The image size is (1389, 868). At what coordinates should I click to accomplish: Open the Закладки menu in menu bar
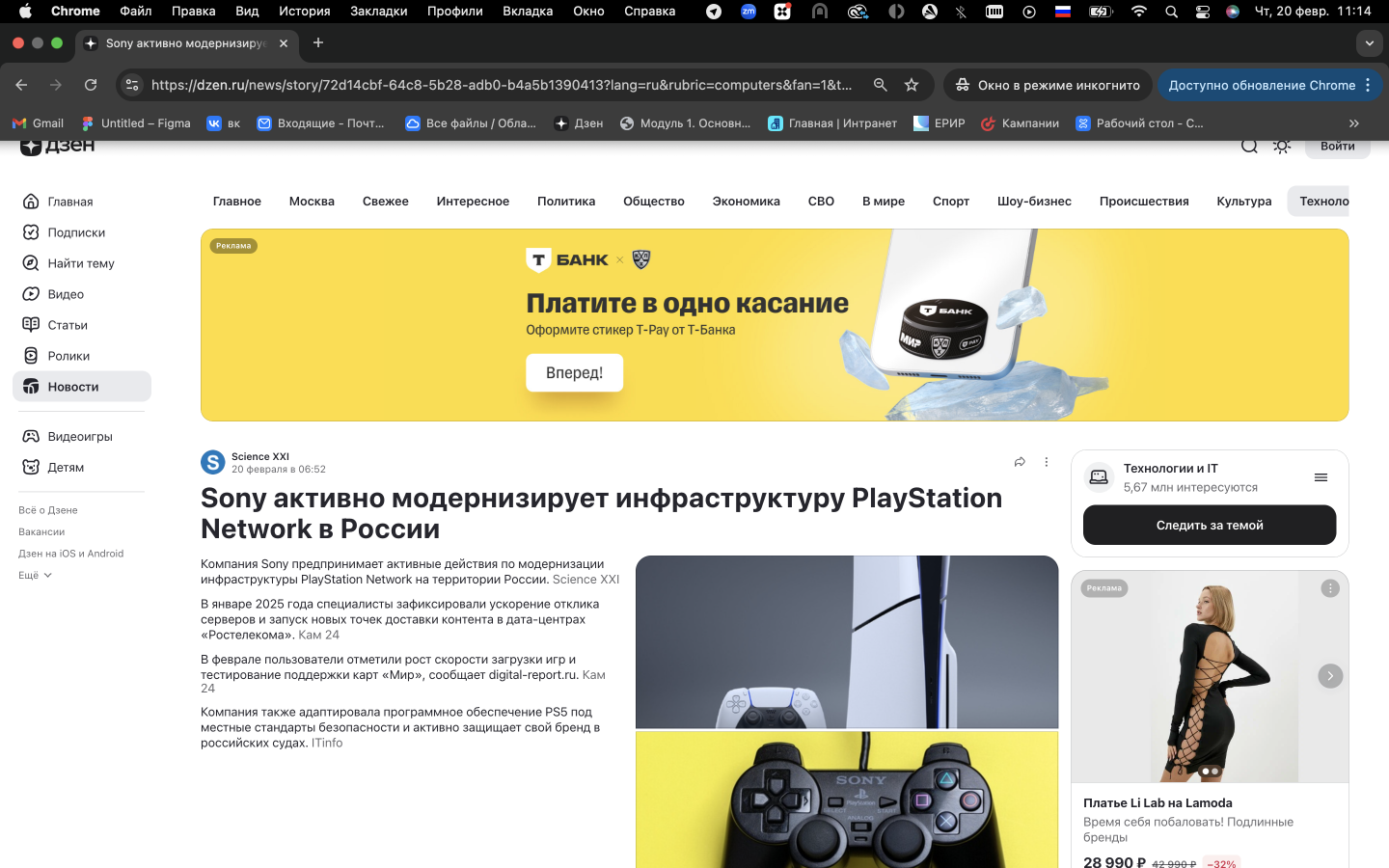click(x=378, y=12)
